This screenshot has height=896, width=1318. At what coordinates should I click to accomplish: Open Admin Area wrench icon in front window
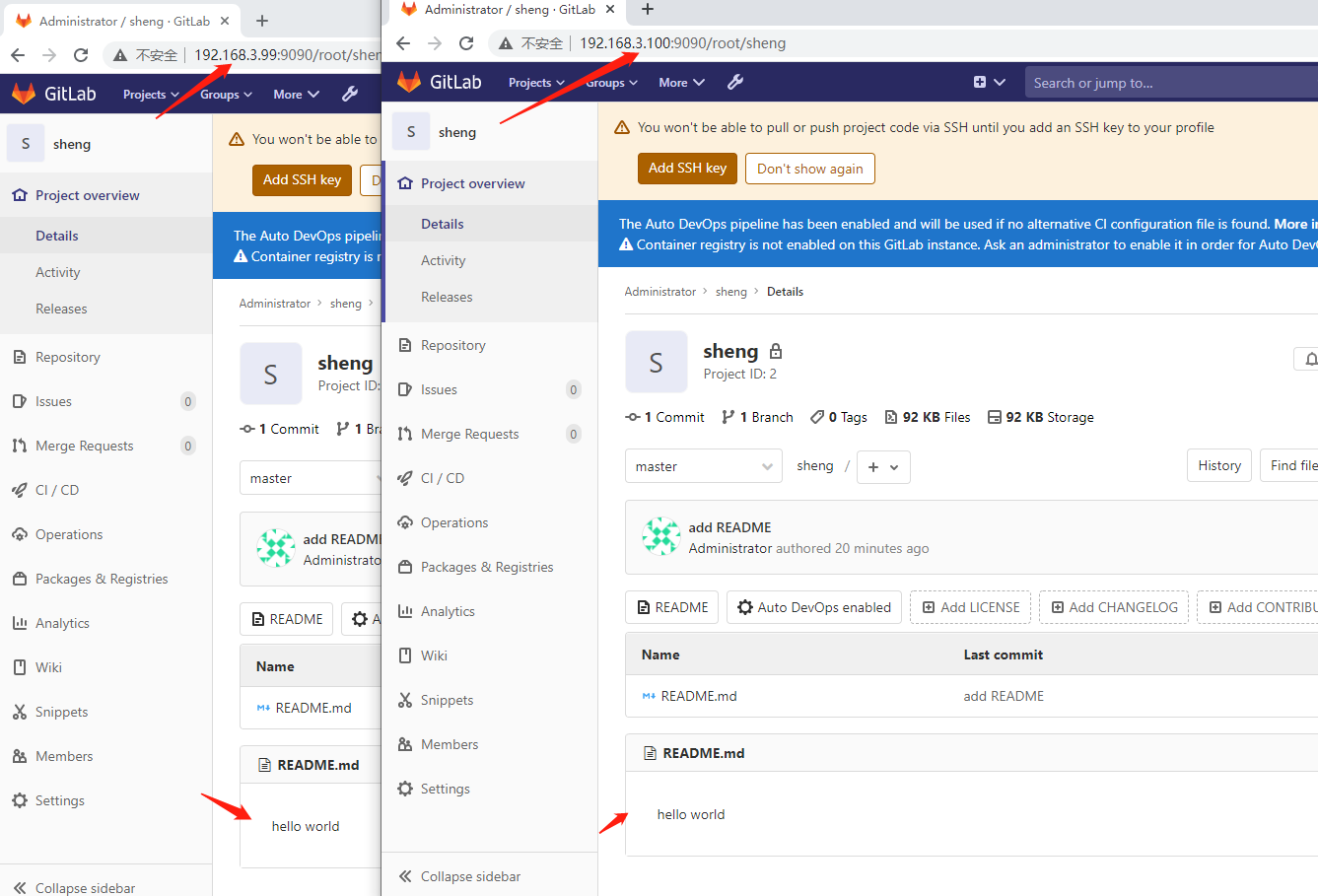[x=735, y=82]
